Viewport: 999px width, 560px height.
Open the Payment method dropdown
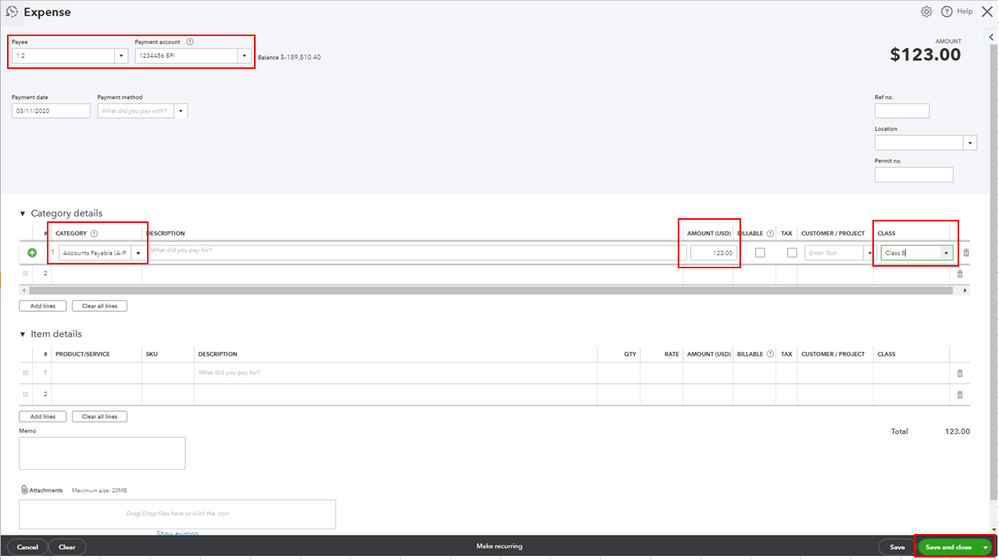180,111
